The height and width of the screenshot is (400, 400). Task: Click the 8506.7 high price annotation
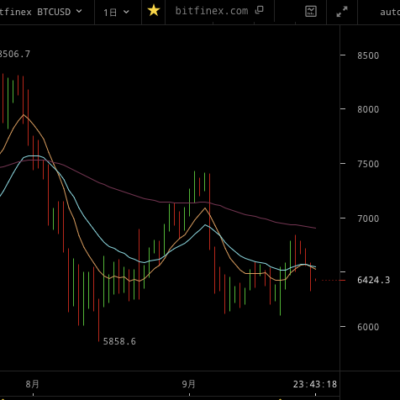[x=15, y=54]
